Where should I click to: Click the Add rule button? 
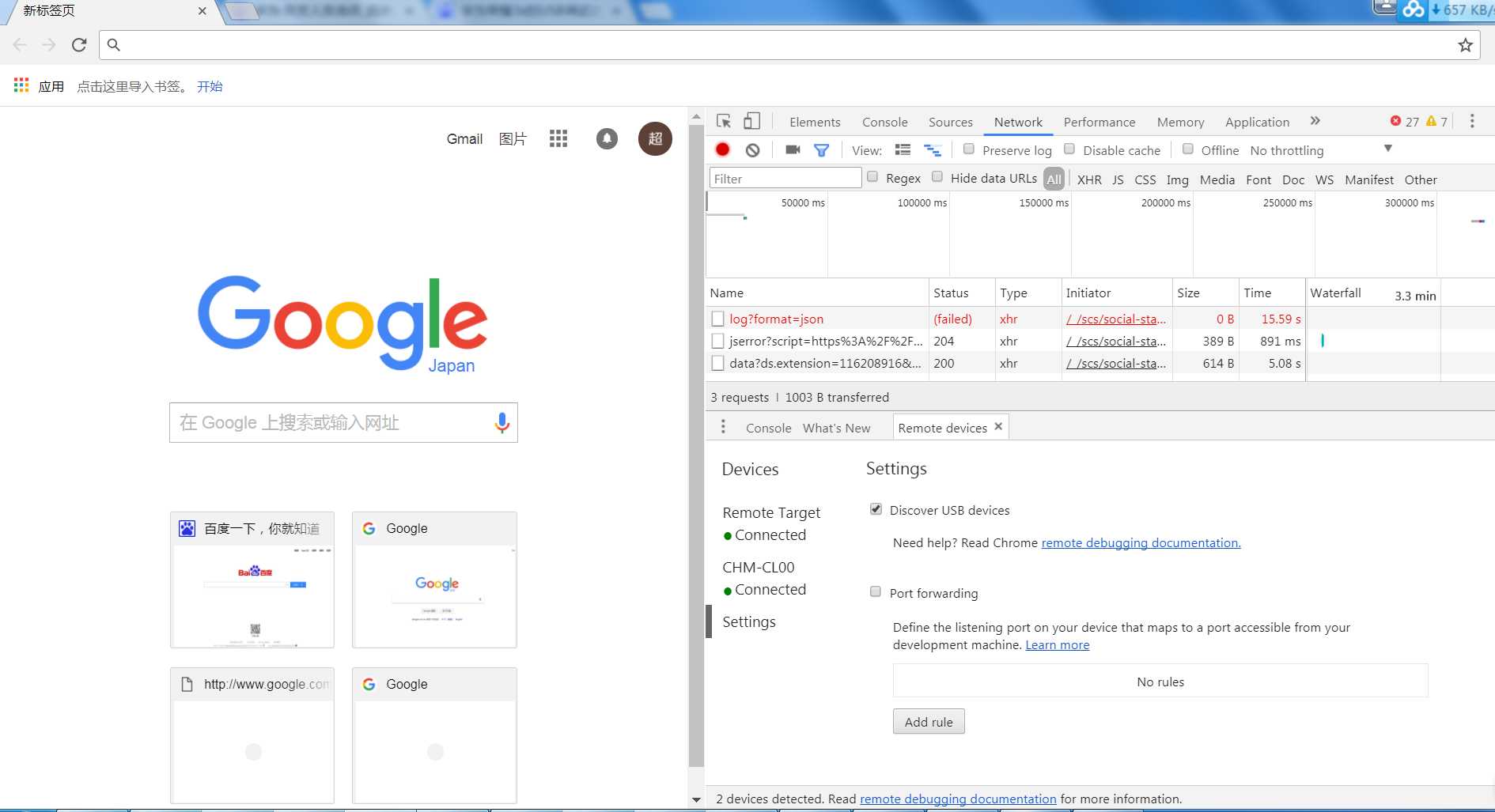[x=929, y=721]
